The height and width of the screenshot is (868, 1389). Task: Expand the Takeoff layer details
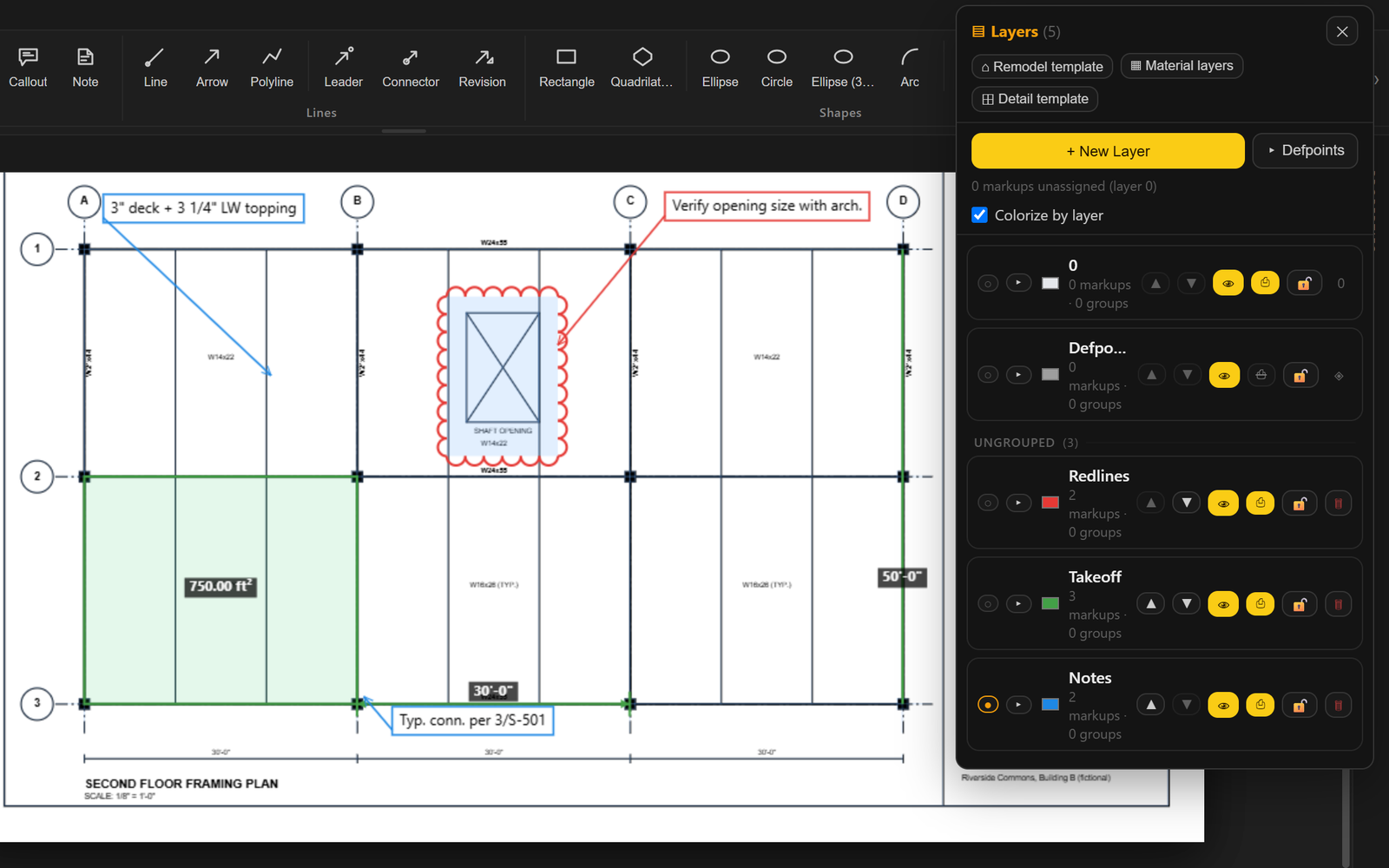click(x=1018, y=604)
